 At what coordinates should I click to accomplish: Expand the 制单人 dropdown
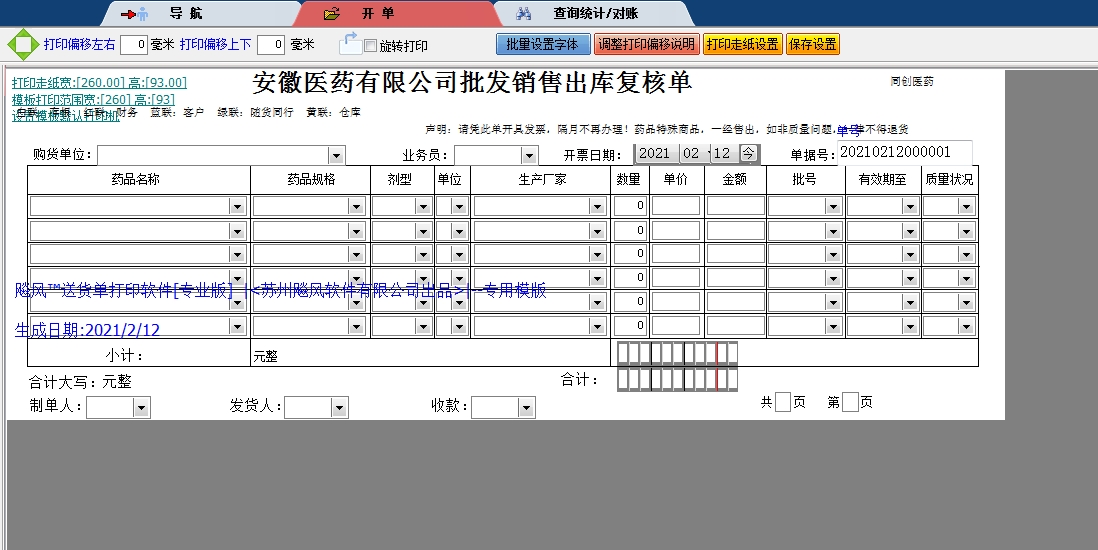(x=141, y=407)
